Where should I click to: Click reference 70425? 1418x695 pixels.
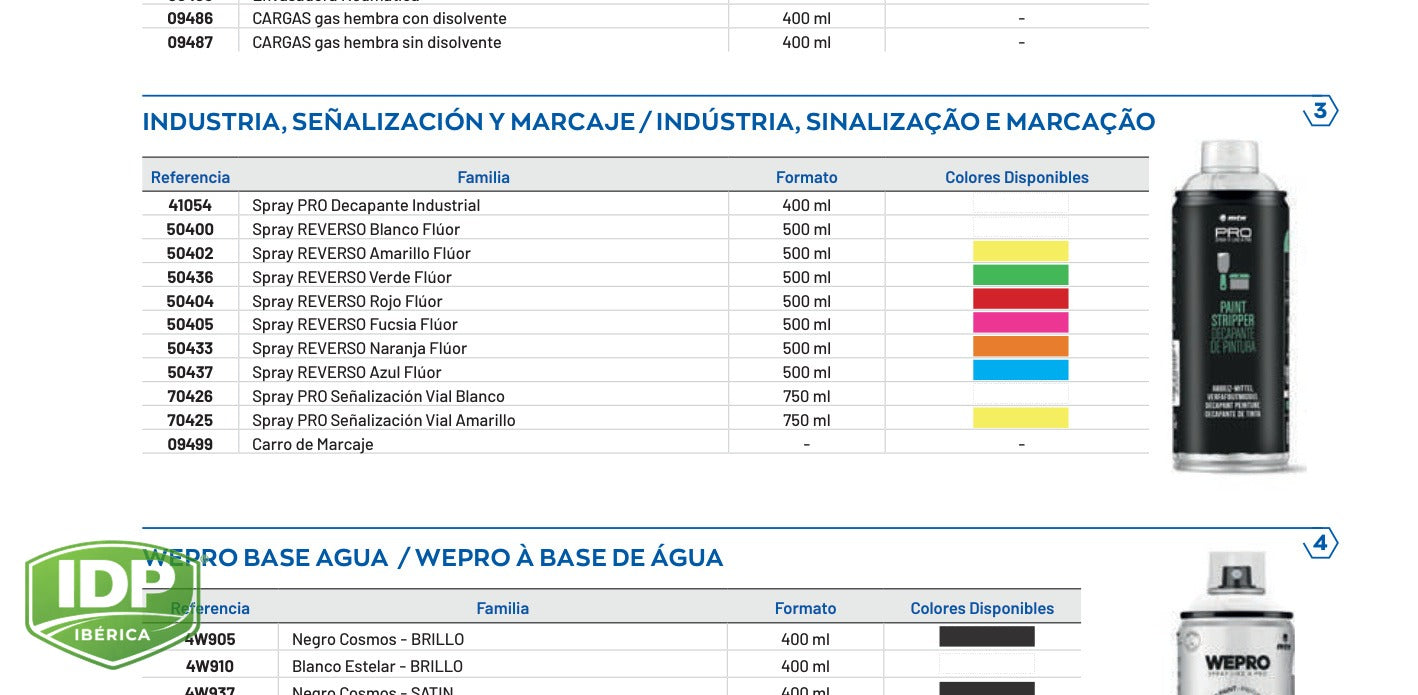(190, 420)
